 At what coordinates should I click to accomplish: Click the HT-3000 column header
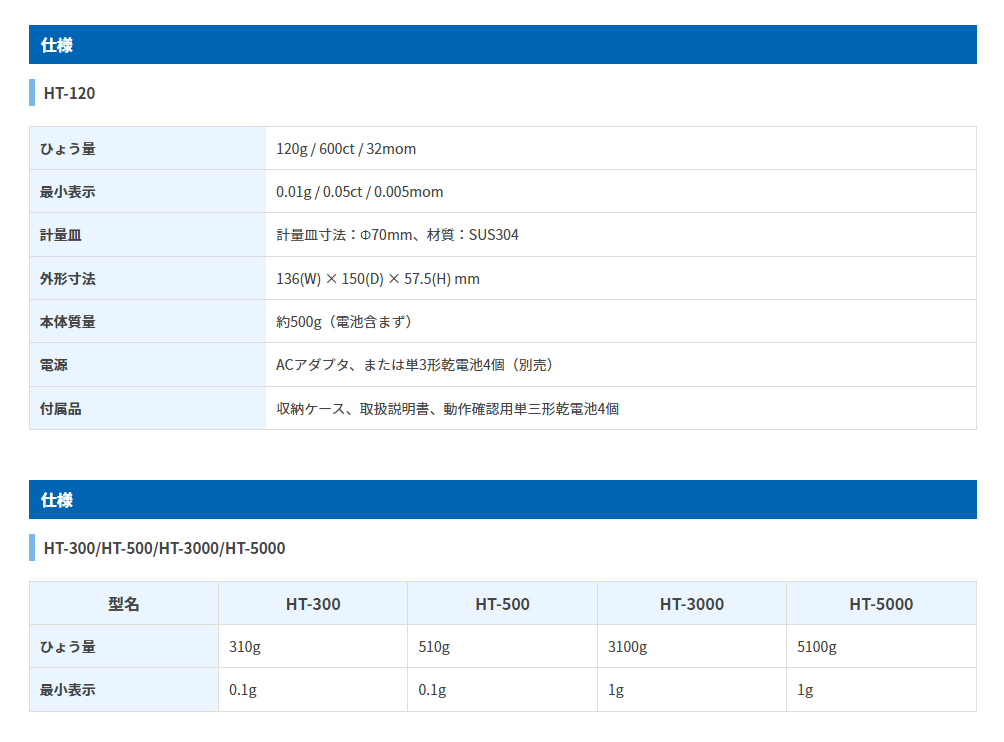691,604
